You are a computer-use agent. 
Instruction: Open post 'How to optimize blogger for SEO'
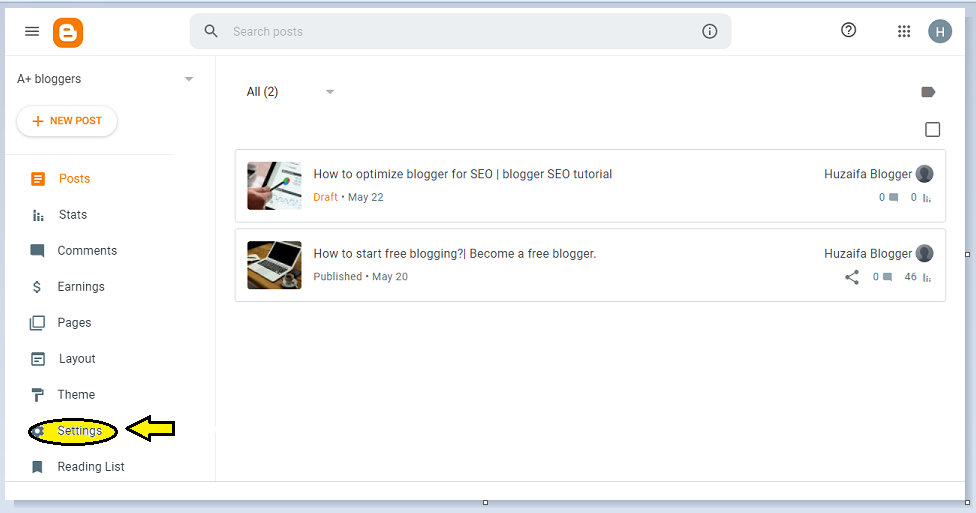point(462,174)
